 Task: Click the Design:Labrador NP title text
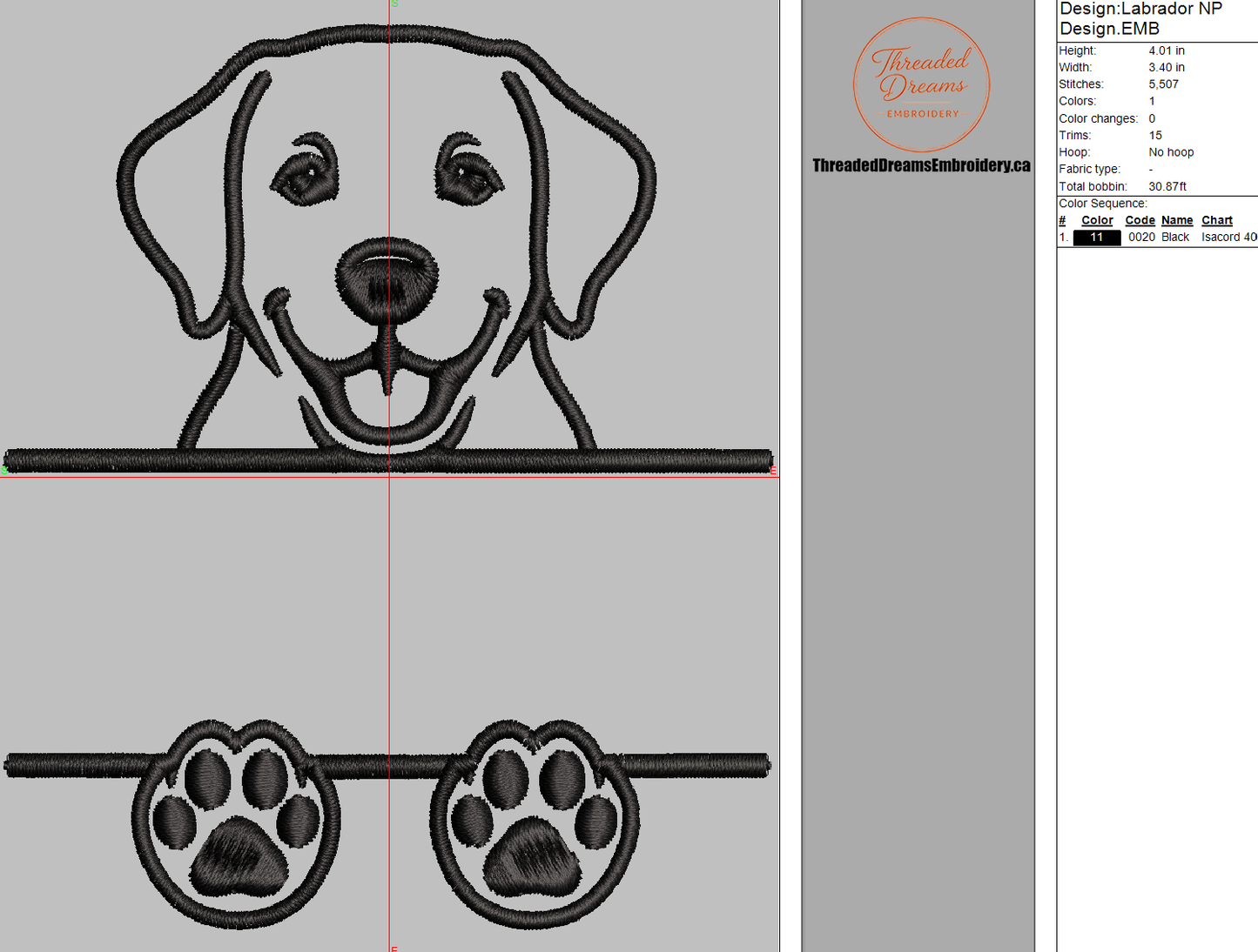(x=1140, y=9)
